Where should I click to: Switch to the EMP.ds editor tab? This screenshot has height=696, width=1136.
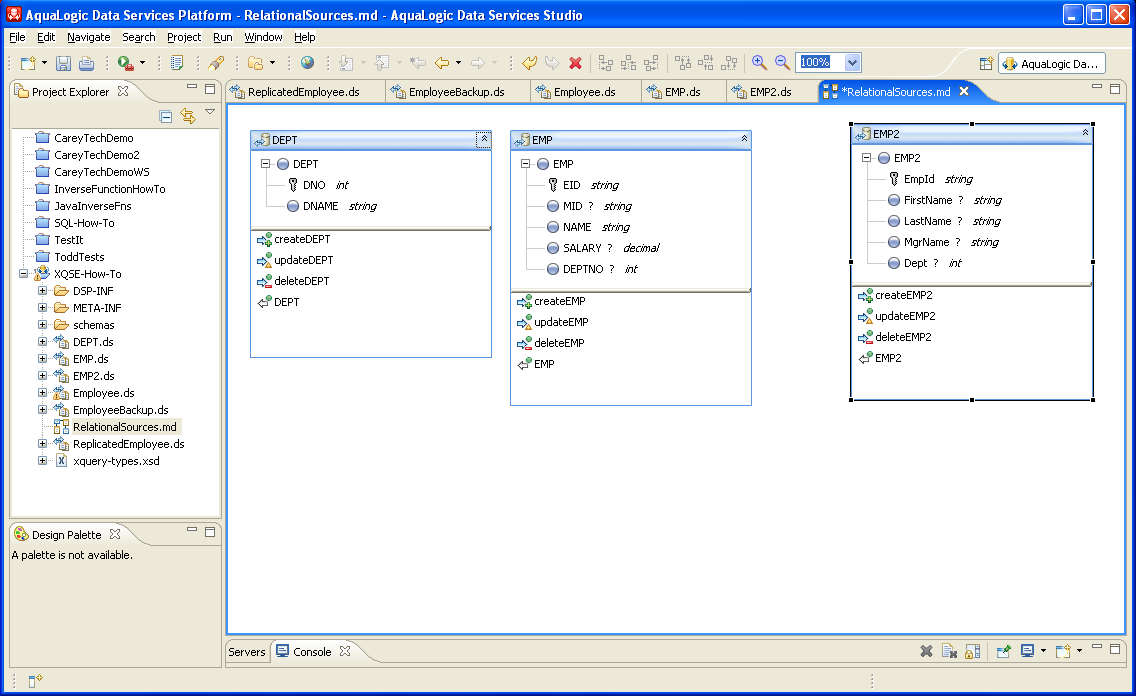point(682,92)
